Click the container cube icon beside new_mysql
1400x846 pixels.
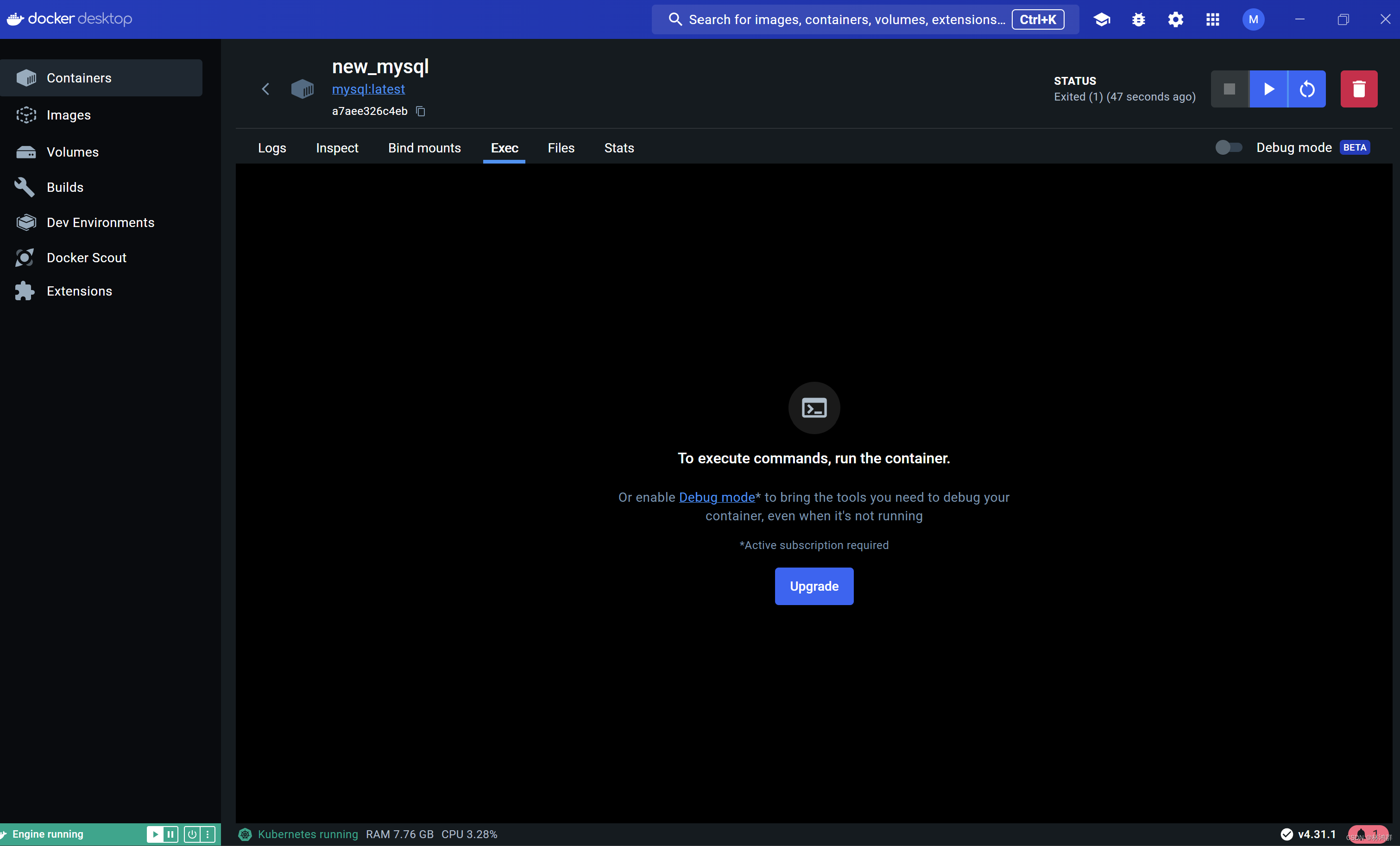click(302, 88)
